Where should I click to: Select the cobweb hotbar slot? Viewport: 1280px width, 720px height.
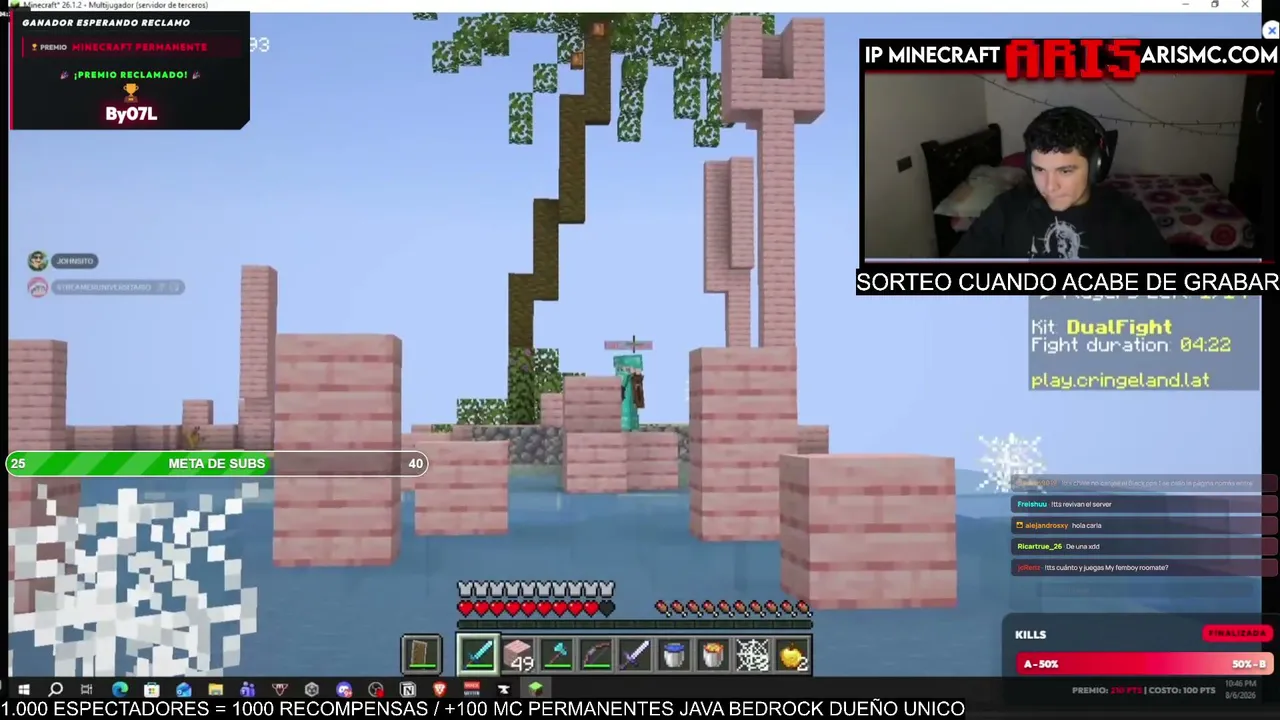pyautogui.click(x=752, y=655)
